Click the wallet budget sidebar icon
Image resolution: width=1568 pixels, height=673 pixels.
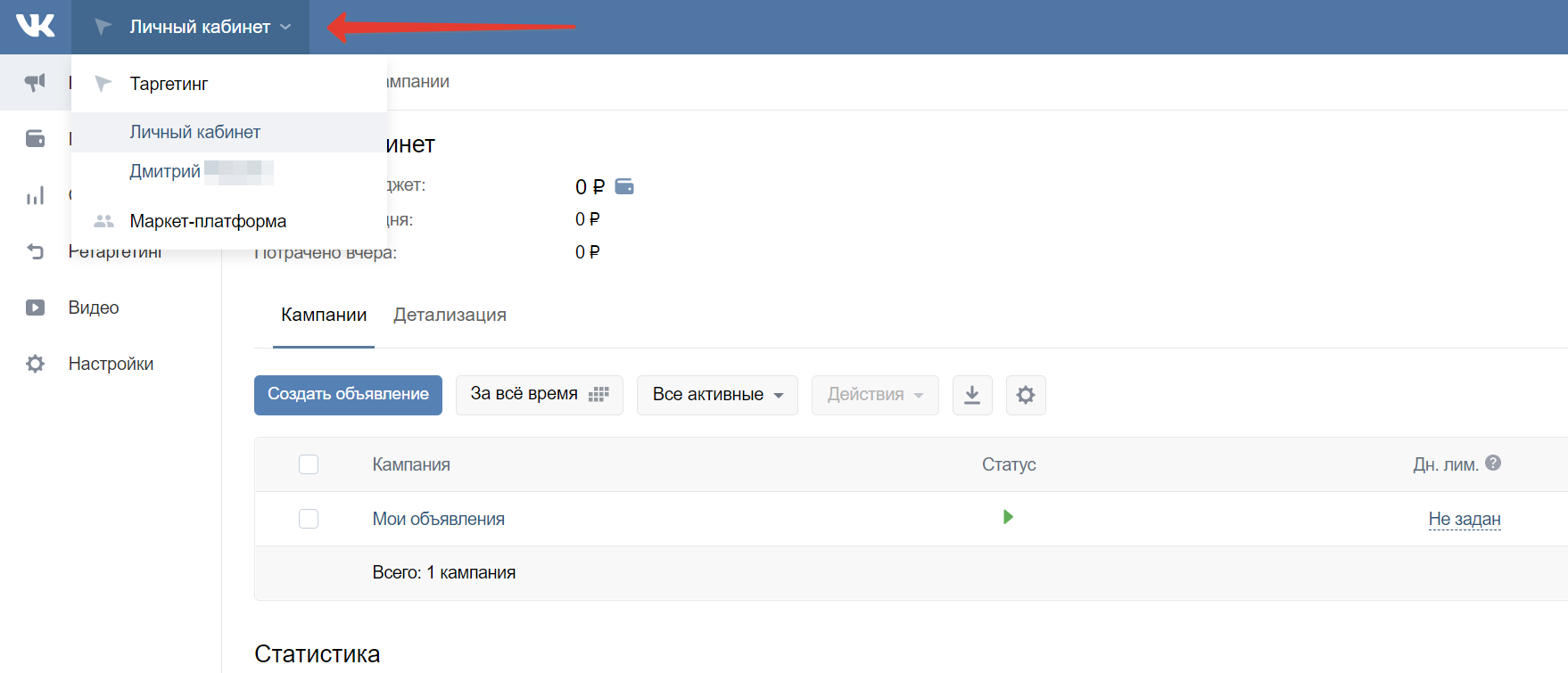[35, 138]
